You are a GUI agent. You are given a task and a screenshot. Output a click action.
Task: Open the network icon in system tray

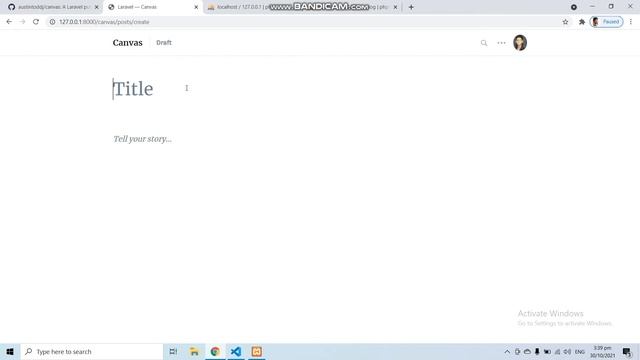[x=557, y=352]
